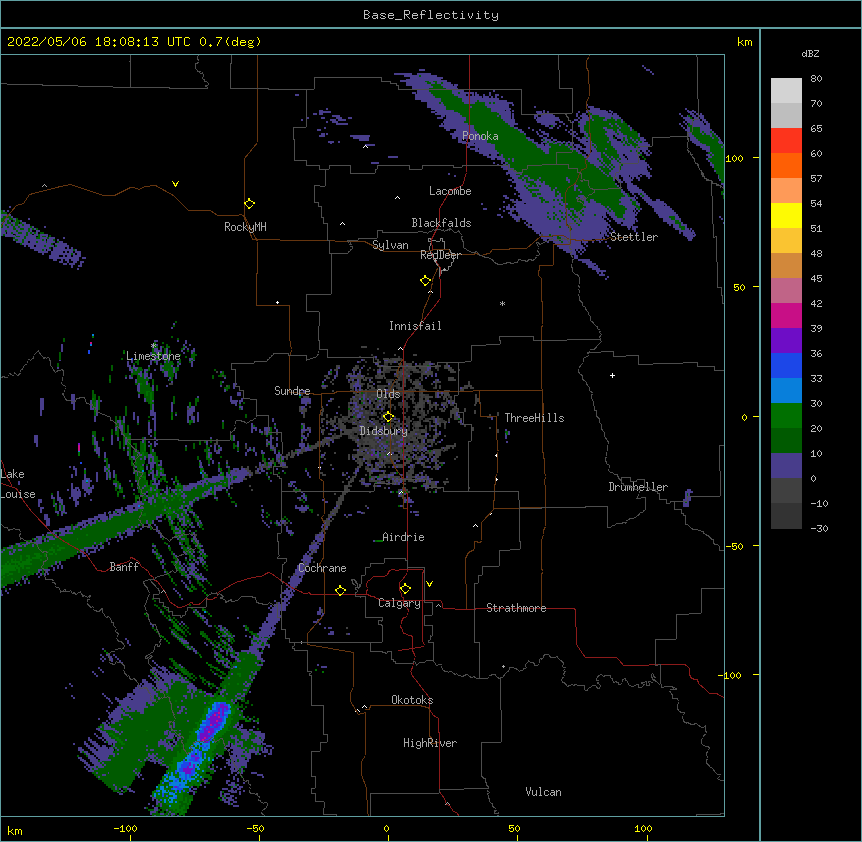Click the Stettler town label
The image size is (862, 842).
click(x=634, y=237)
